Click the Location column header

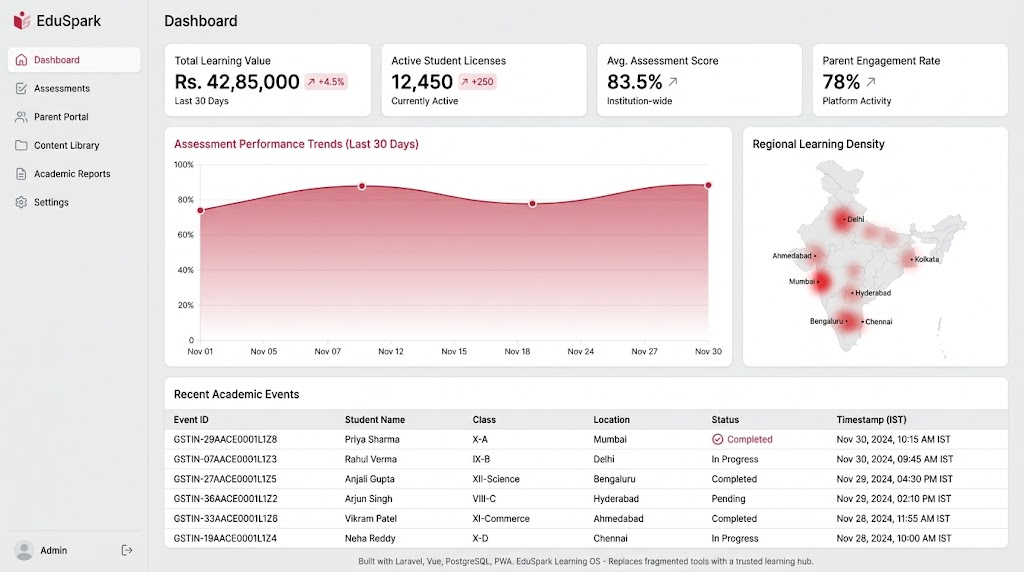[611, 420]
